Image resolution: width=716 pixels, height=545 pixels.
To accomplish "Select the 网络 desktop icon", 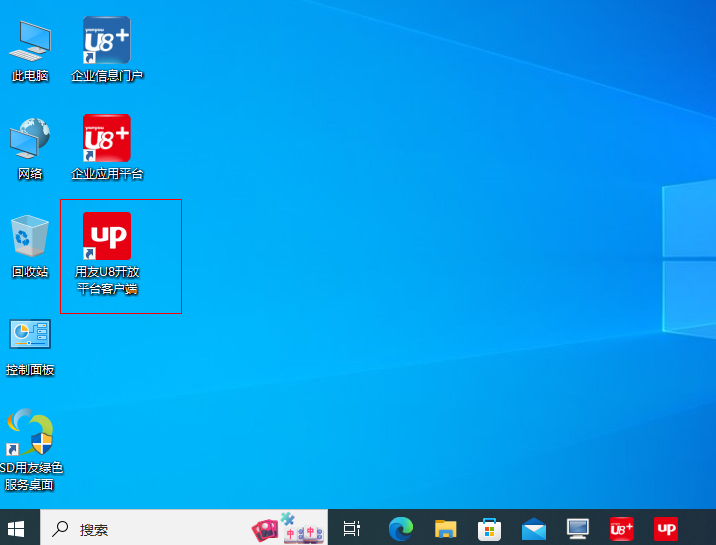I will coord(30,139).
